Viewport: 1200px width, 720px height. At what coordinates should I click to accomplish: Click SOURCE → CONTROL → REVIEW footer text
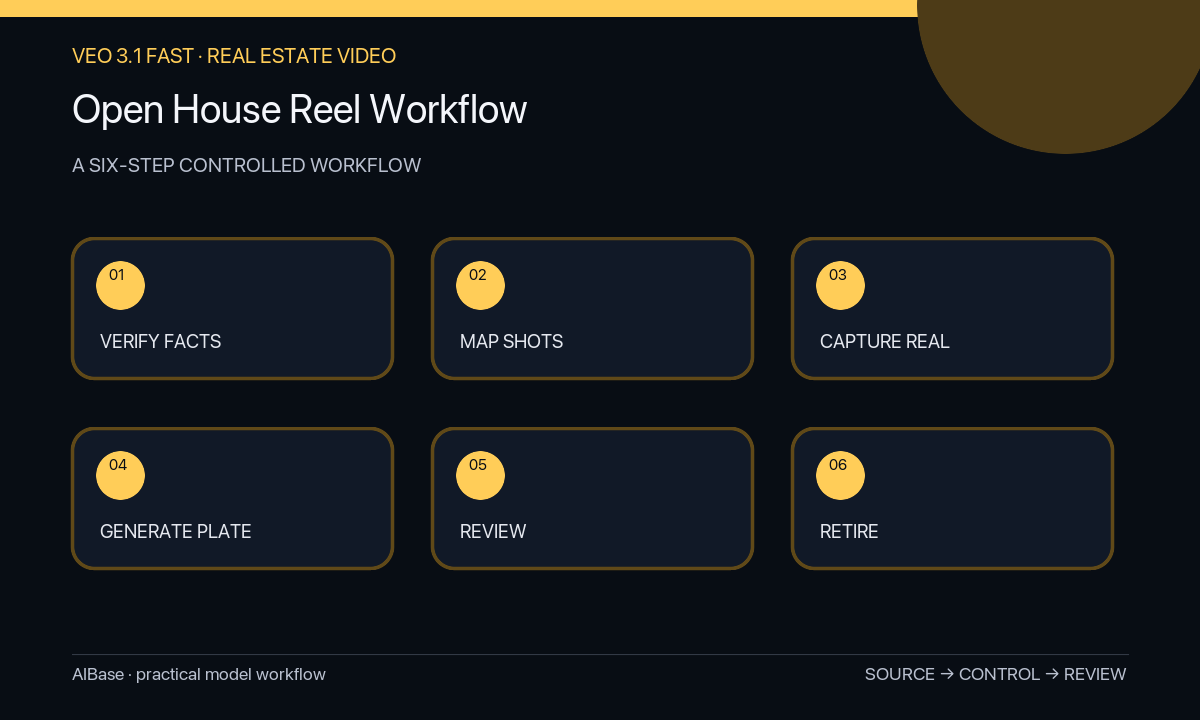[995, 674]
